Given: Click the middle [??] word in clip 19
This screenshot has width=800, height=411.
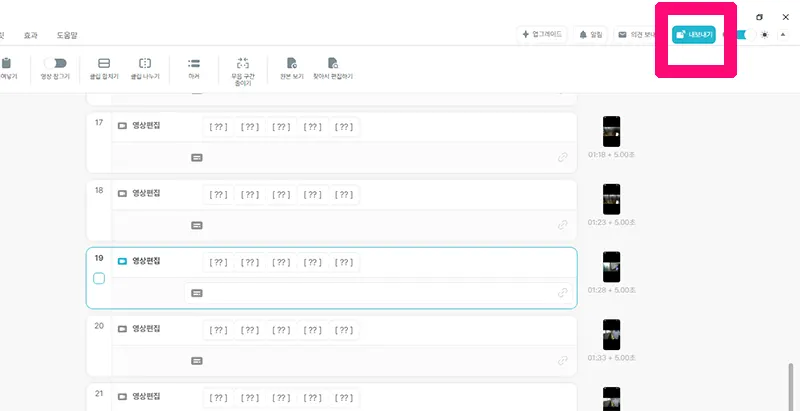Looking at the screenshot, I should (x=281, y=263).
